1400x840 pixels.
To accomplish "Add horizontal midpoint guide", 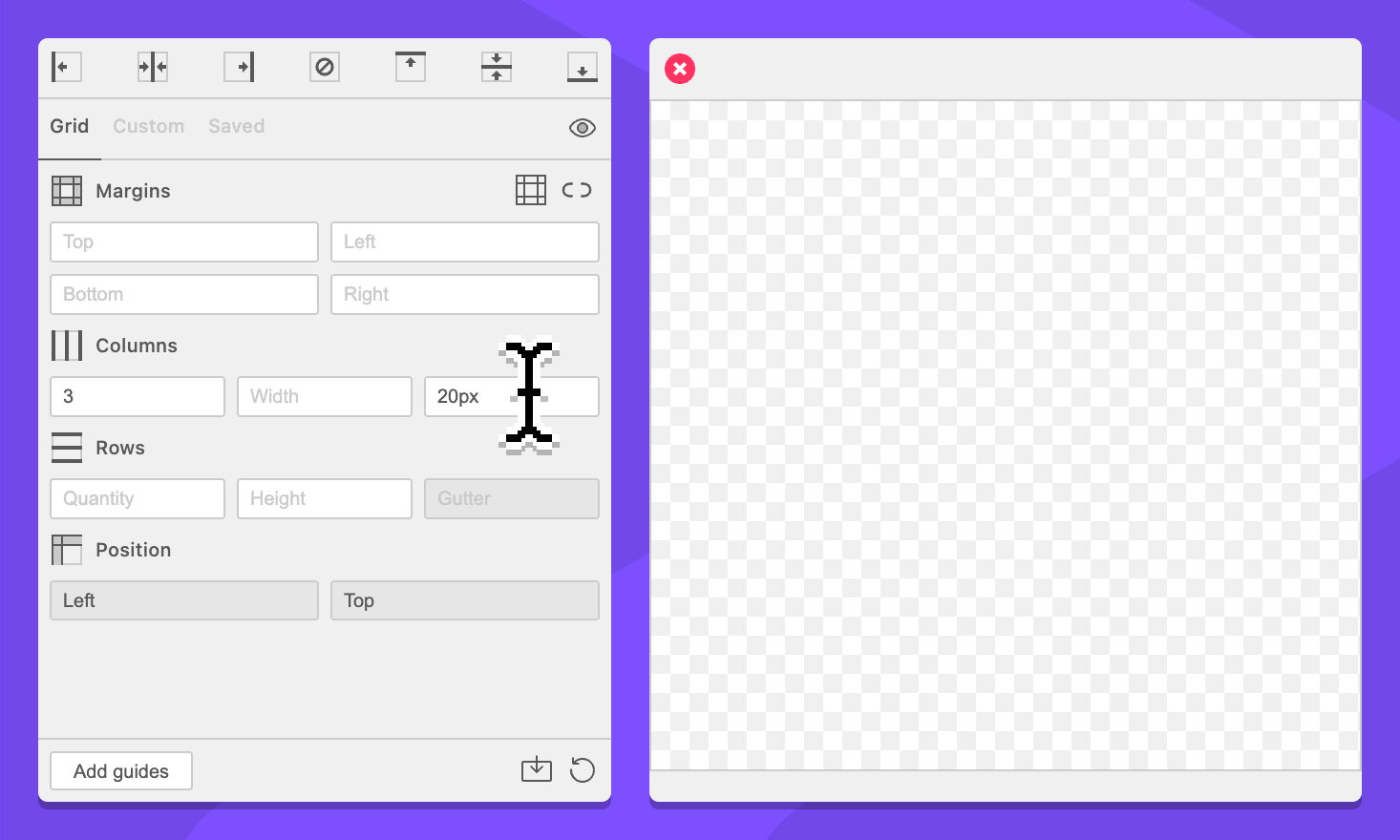I will tap(497, 67).
